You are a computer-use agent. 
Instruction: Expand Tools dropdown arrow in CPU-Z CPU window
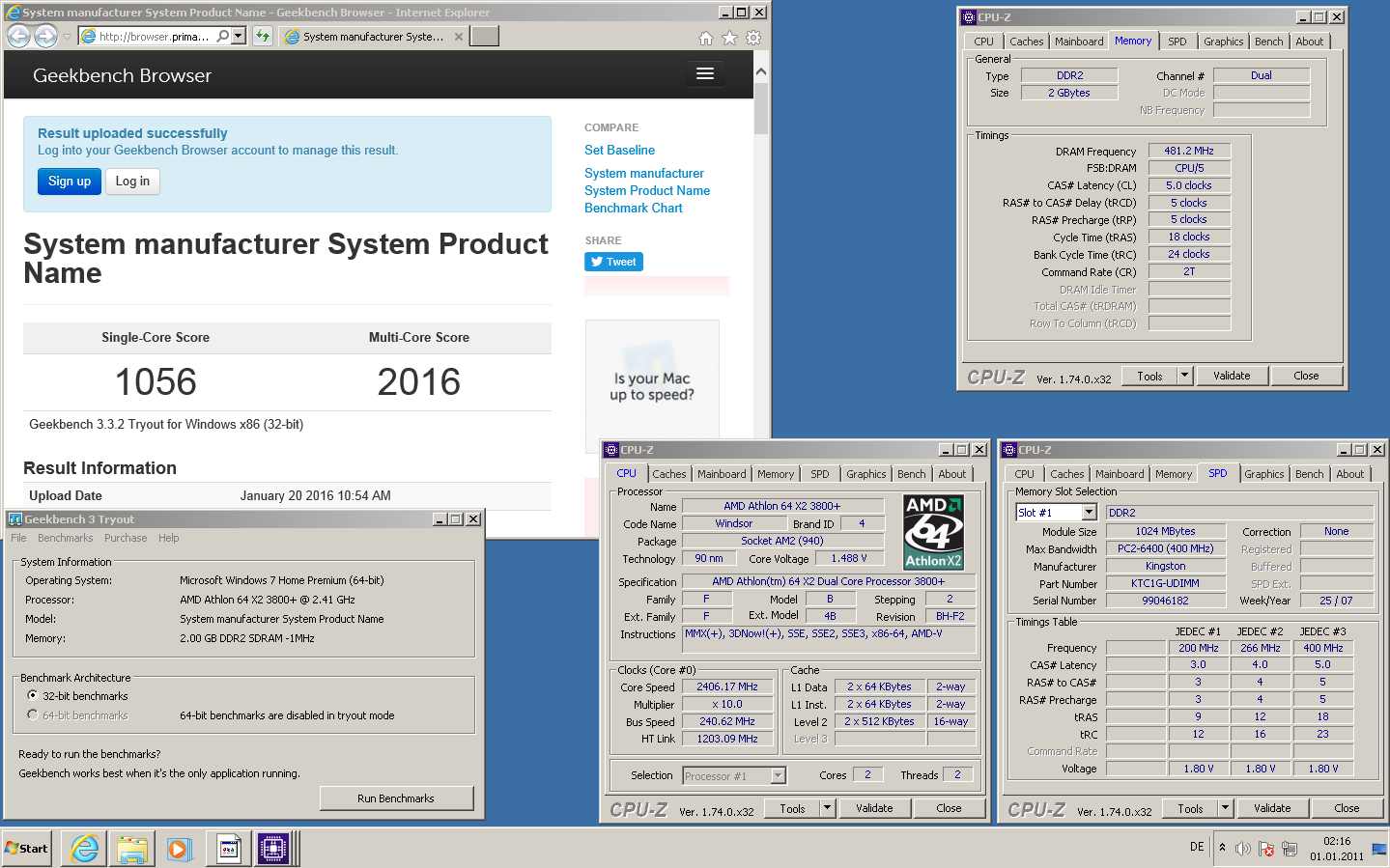tap(828, 808)
